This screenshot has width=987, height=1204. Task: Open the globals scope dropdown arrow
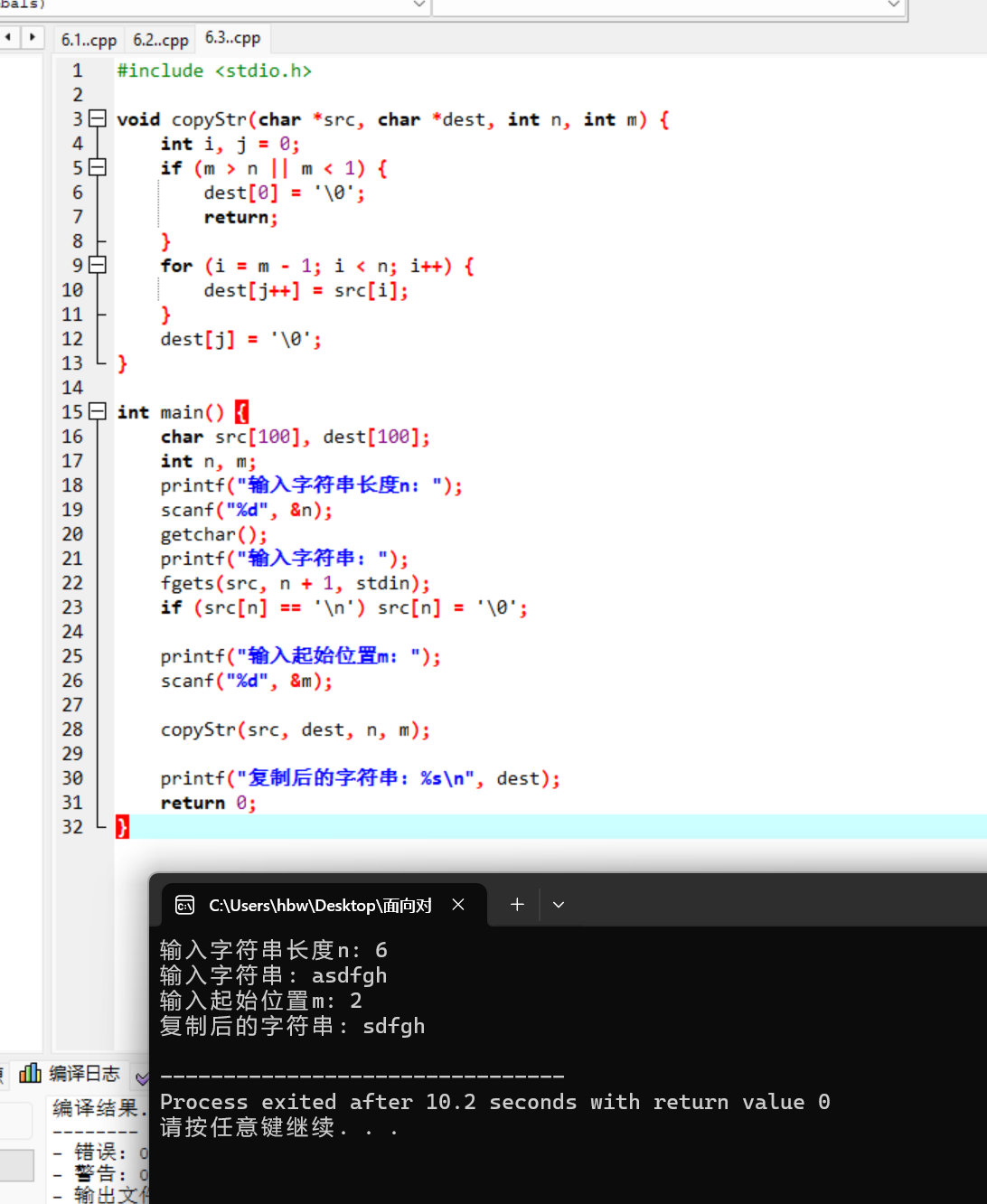pyautogui.click(x=419, y=5)
